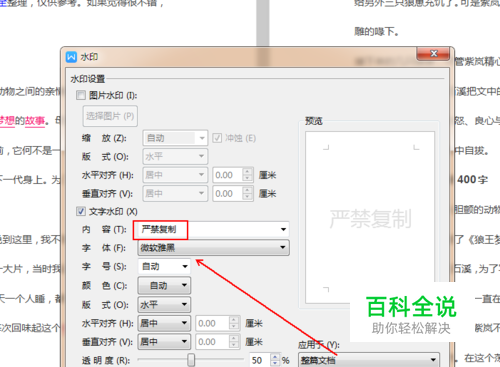
Task: Open the text watermark 版式 dropdown 水平
Action: click(164, 304)
